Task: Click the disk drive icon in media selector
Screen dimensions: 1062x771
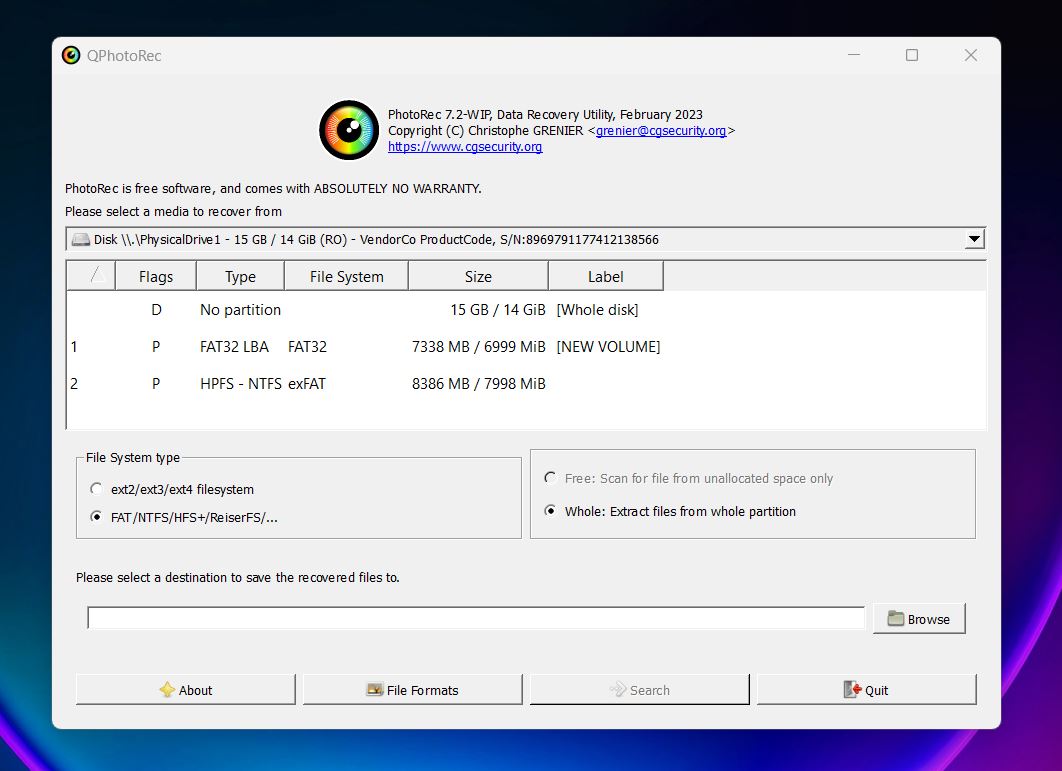Action: [x=81, y=239]
